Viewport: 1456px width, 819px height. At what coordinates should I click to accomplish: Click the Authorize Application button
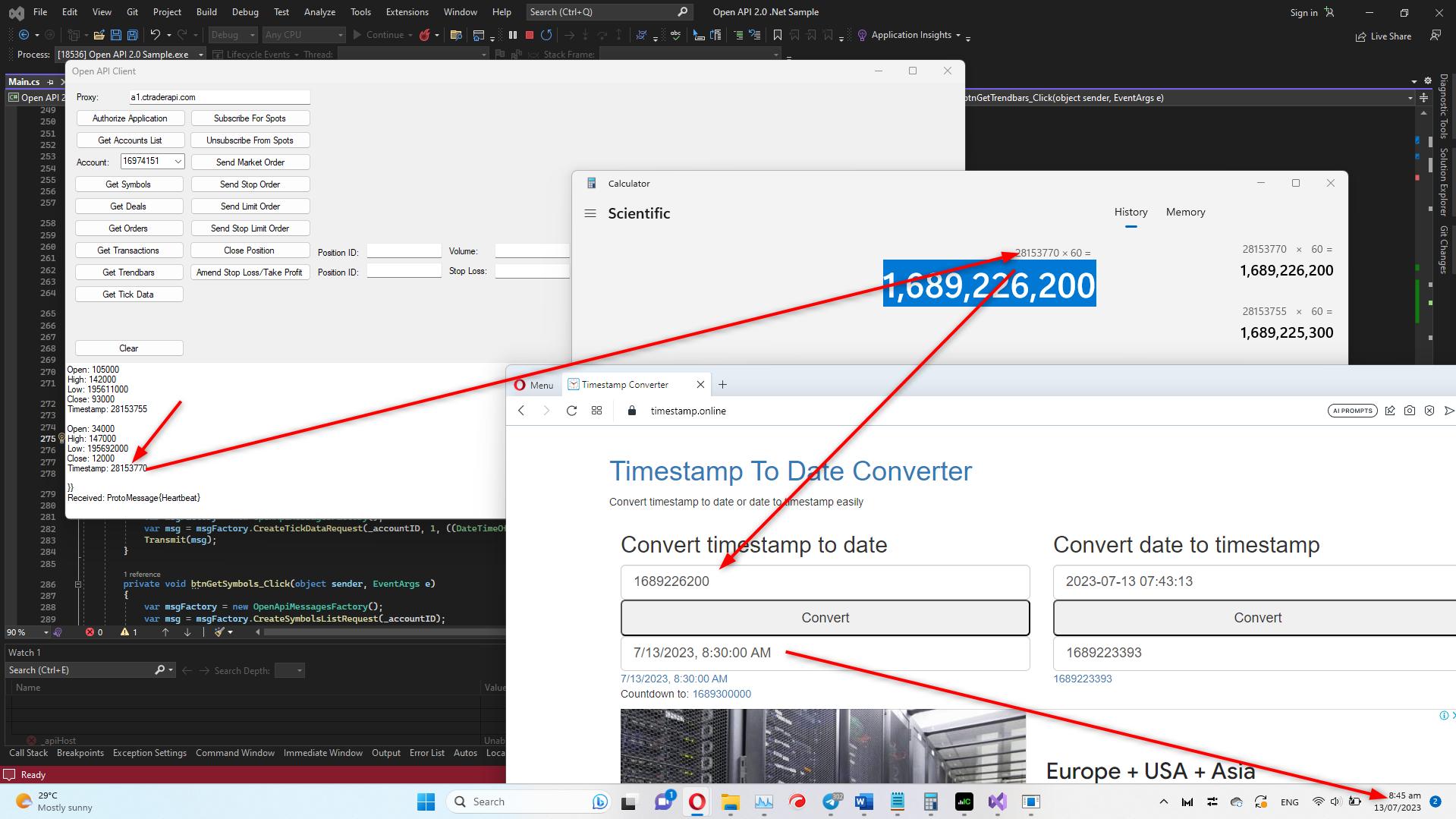coord(130,118)
